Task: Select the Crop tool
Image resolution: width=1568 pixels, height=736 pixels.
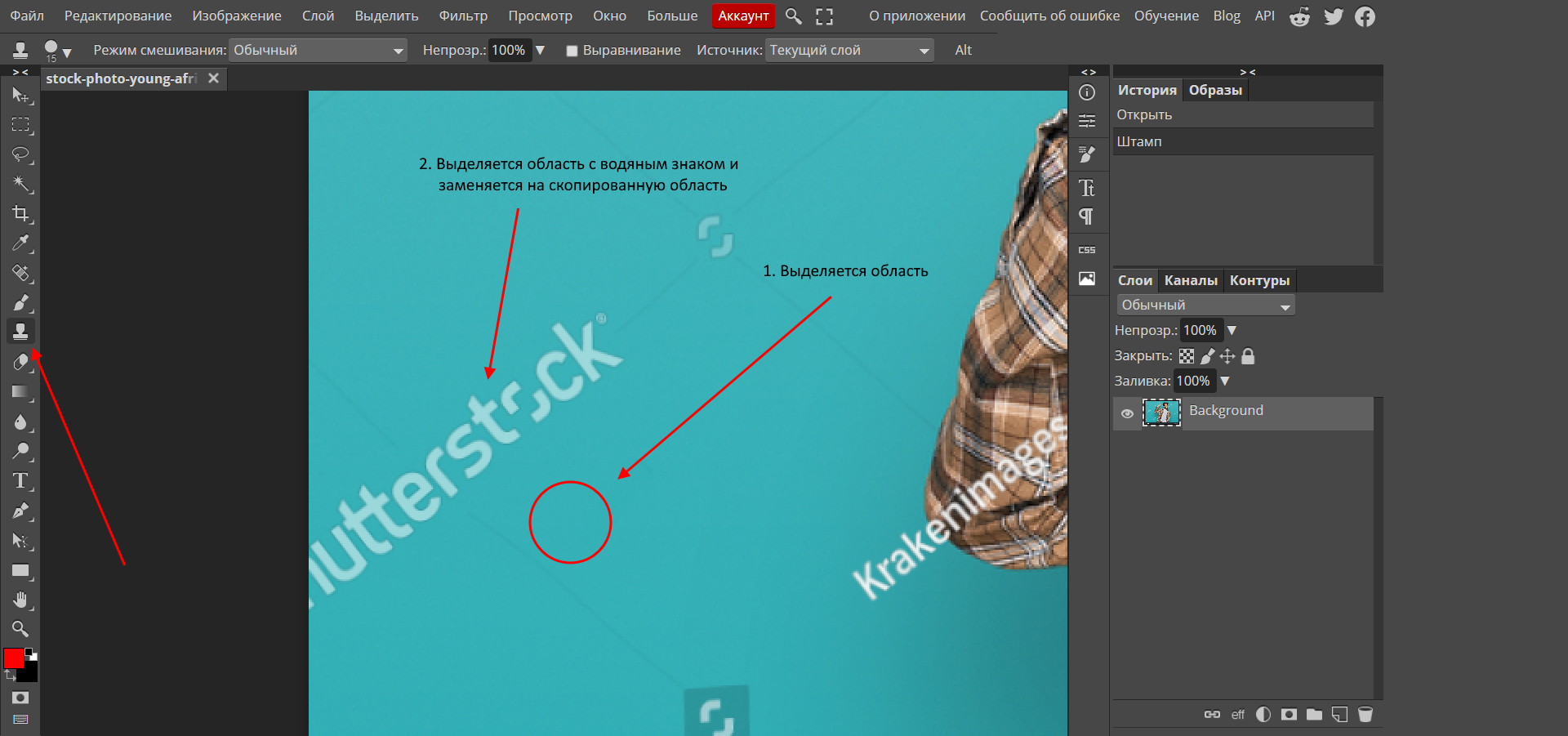Action: 20,214
